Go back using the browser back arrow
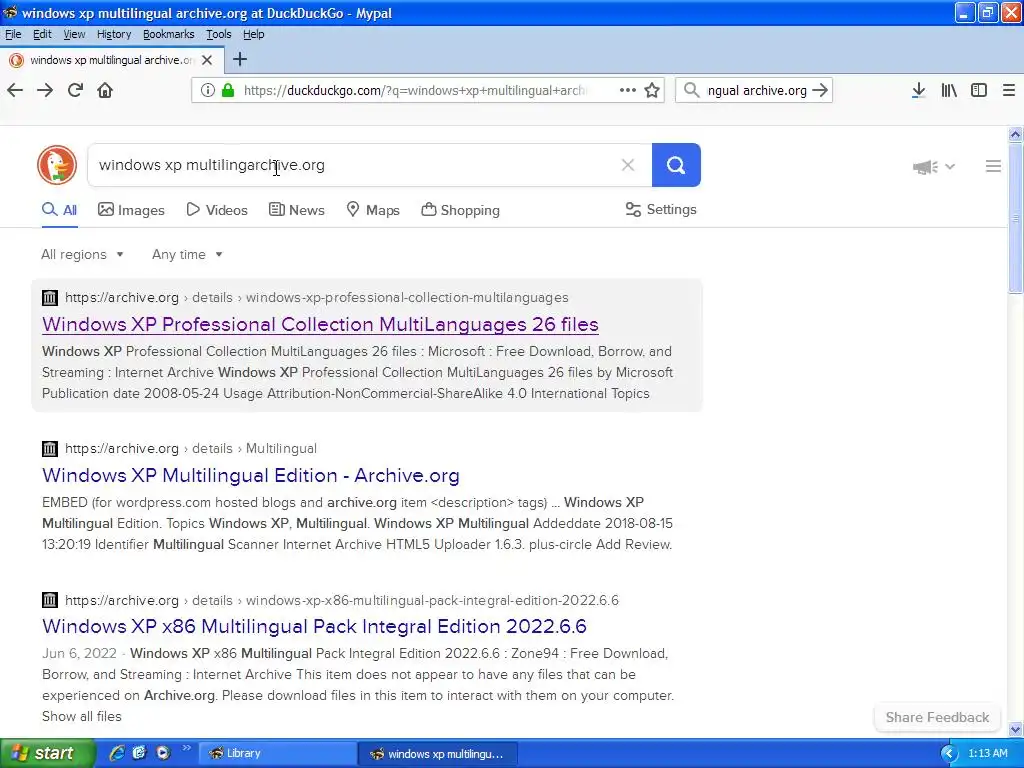The height and width of the screenshot is (768, 1024). tap(15, 90)
